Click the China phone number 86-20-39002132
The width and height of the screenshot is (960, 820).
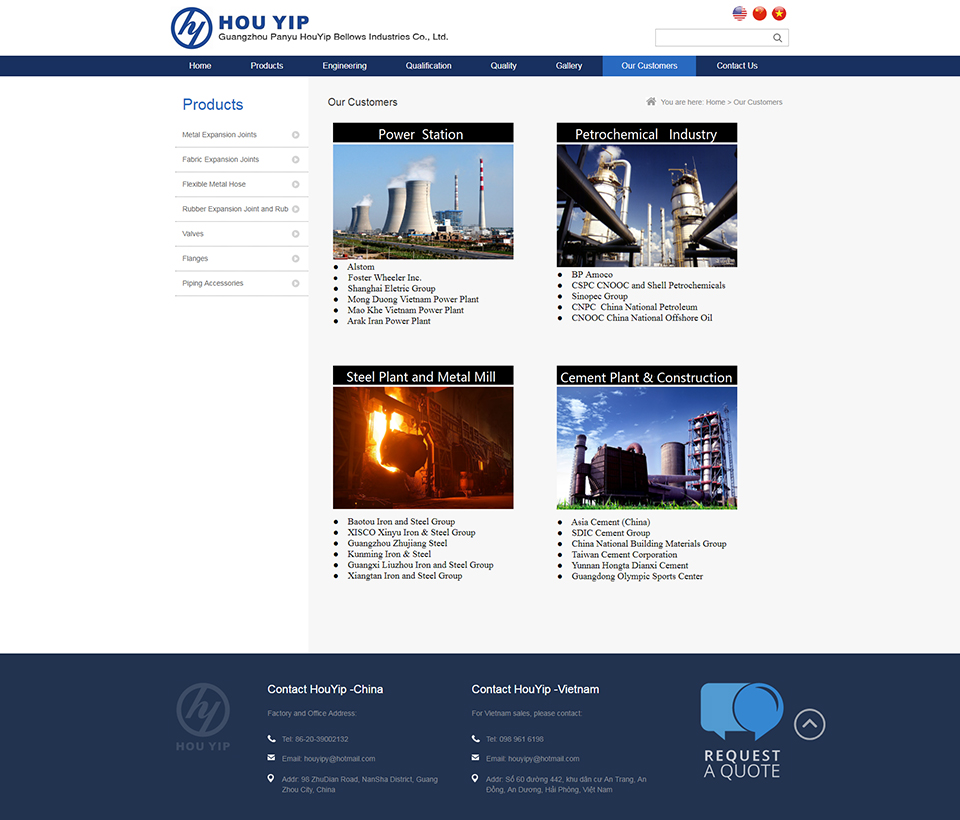pos(321,739)
